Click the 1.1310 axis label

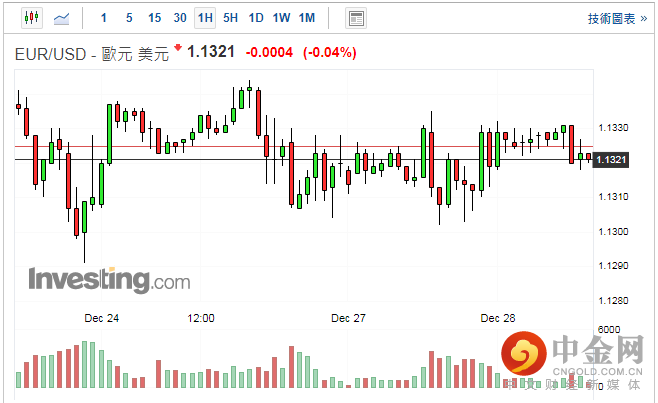tap(613, 196)
